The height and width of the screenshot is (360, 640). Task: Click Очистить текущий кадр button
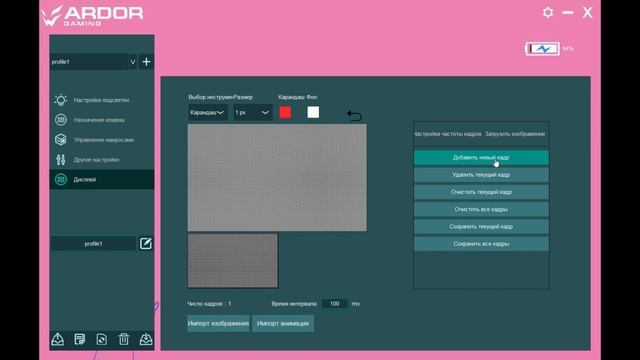(481, 192)
